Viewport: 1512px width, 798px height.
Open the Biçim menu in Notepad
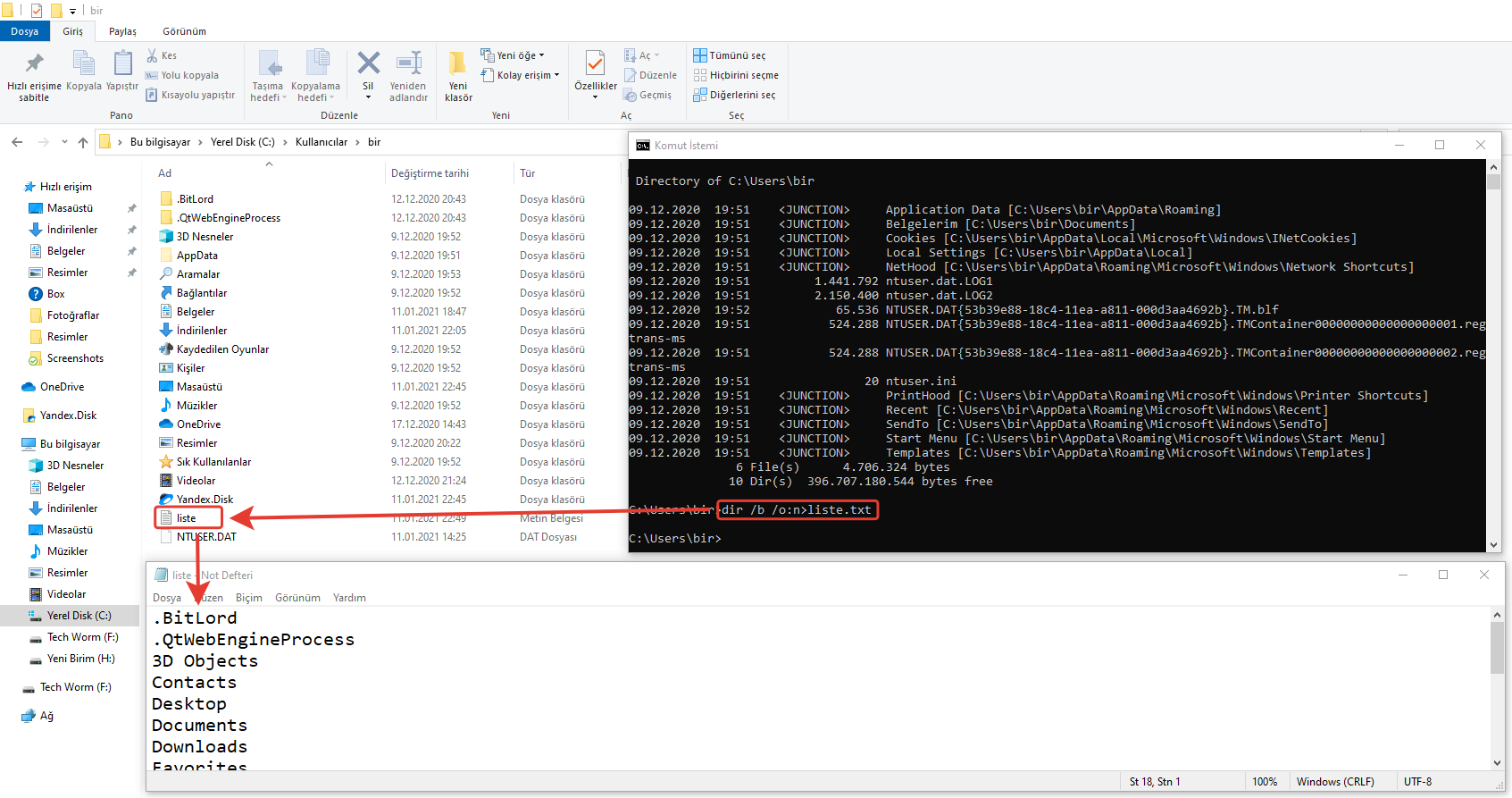coord(248,598)
